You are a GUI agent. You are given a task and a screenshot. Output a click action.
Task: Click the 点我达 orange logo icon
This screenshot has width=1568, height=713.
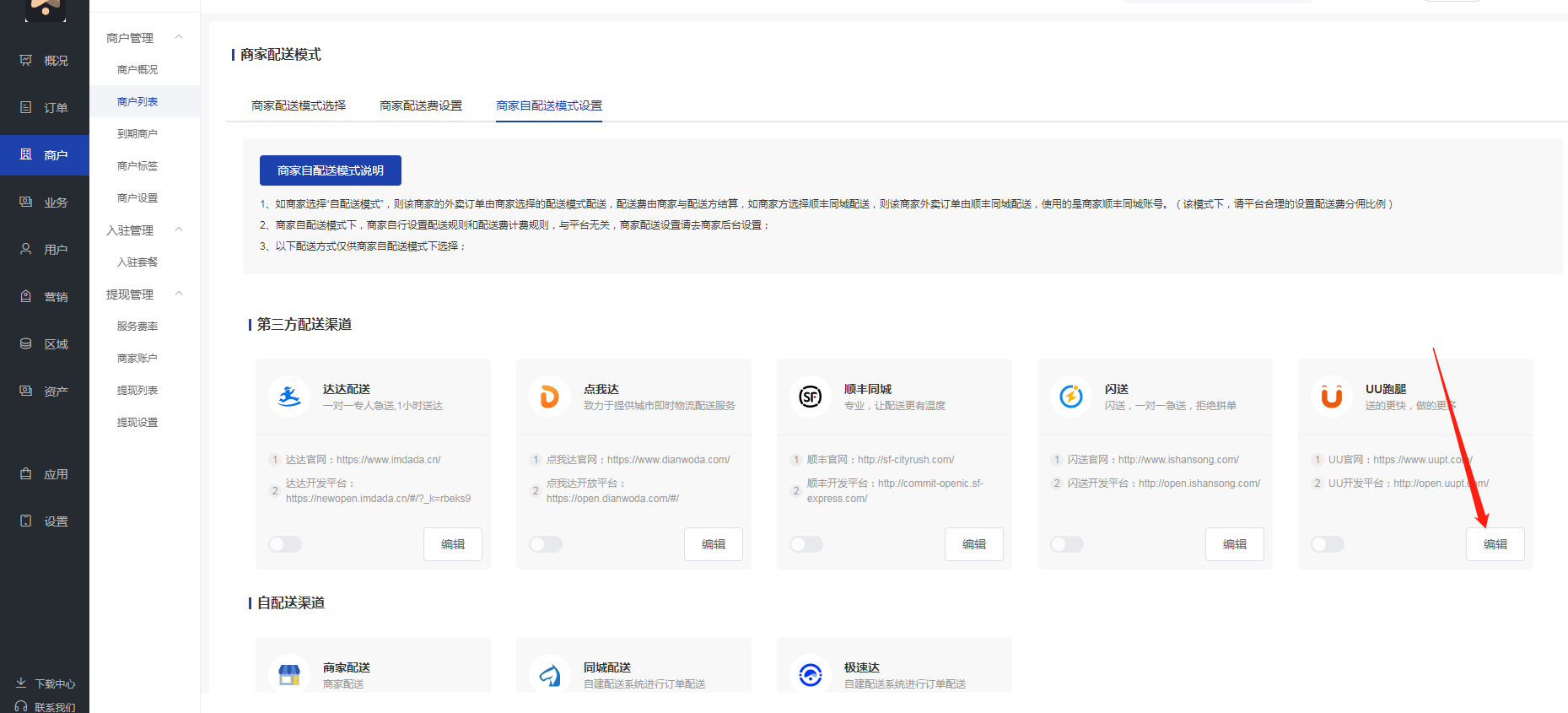pos(550,397)
